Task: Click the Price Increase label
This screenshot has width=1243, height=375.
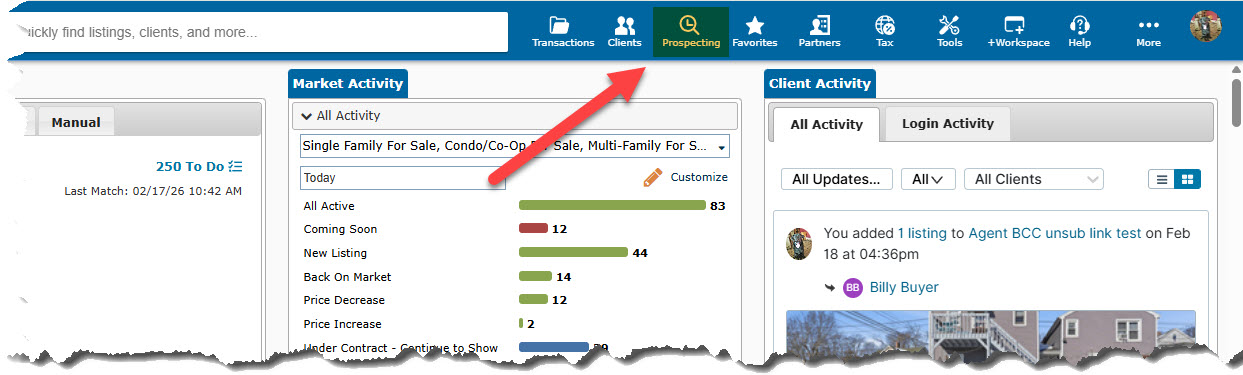Action: [x=342, y=324]
